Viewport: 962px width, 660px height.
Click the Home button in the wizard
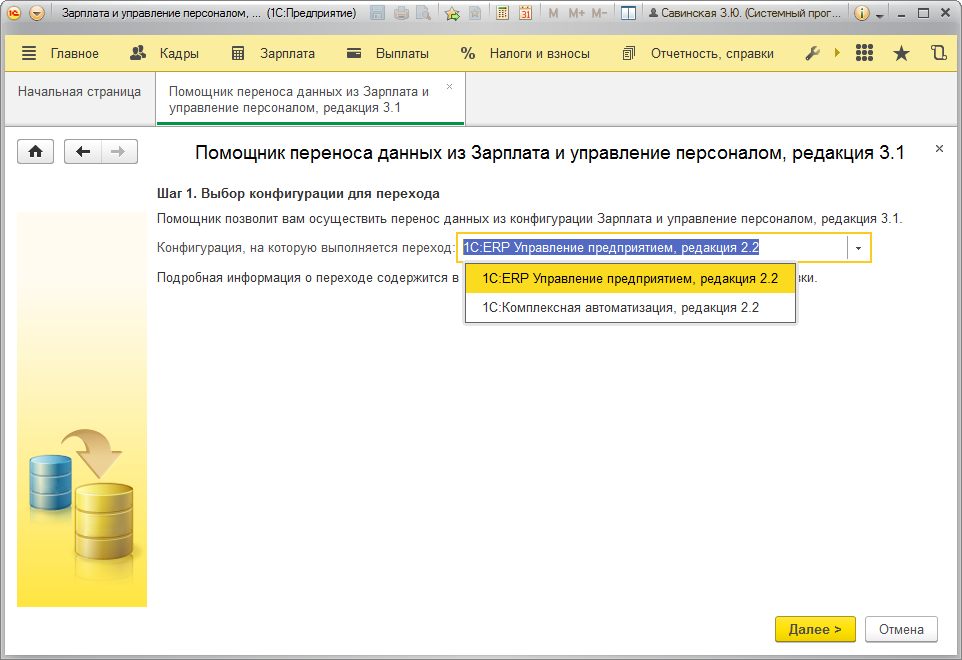pos(35,151)
